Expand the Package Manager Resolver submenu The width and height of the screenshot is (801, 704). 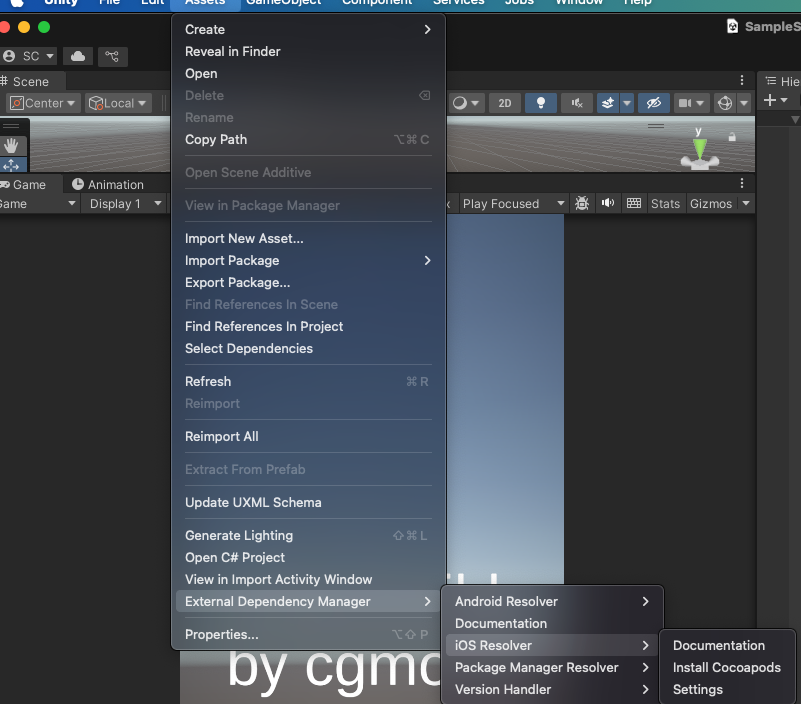click(x=552, y=667)
